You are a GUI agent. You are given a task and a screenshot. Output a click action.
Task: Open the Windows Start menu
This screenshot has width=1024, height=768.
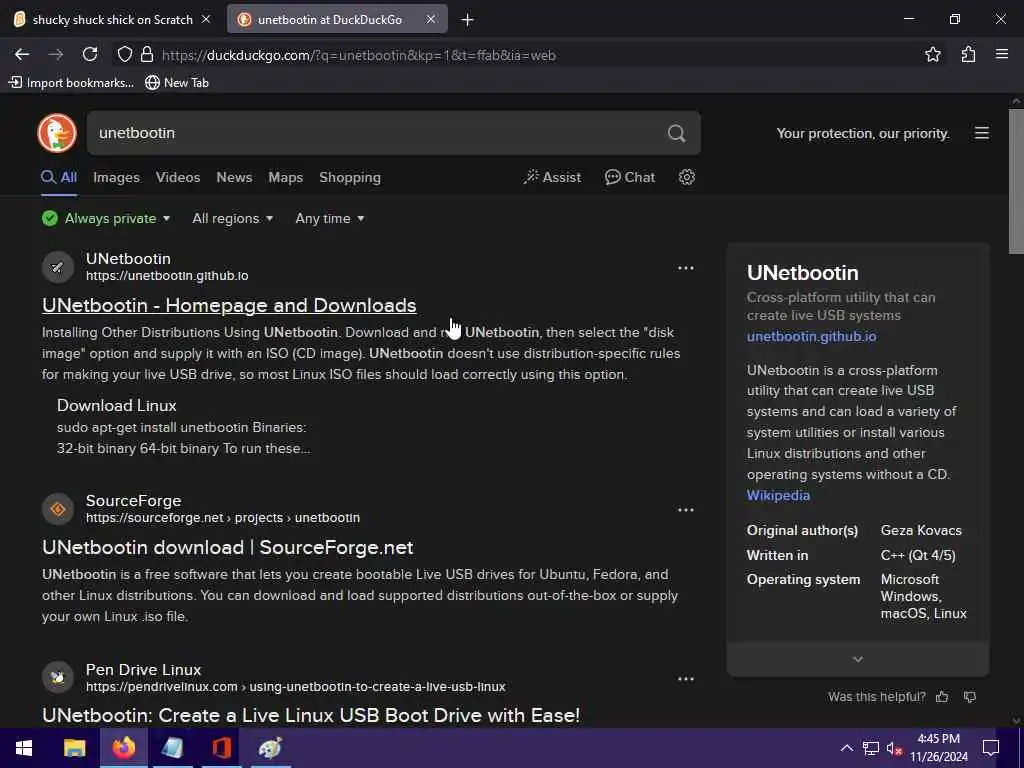(24, 748)
